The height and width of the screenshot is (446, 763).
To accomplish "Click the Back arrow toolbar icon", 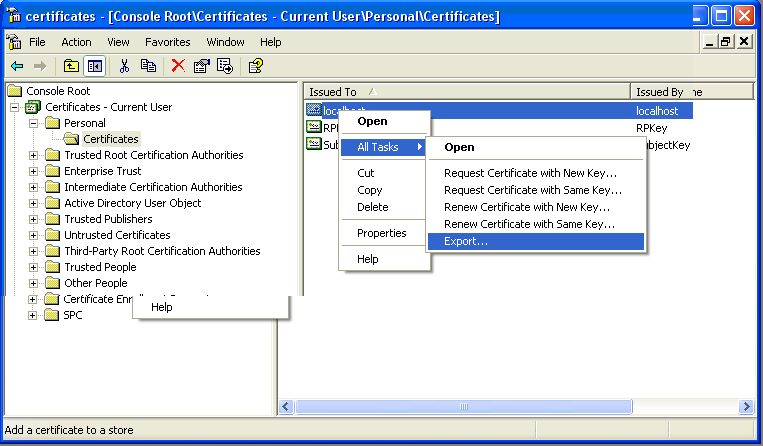I will 17,66.
